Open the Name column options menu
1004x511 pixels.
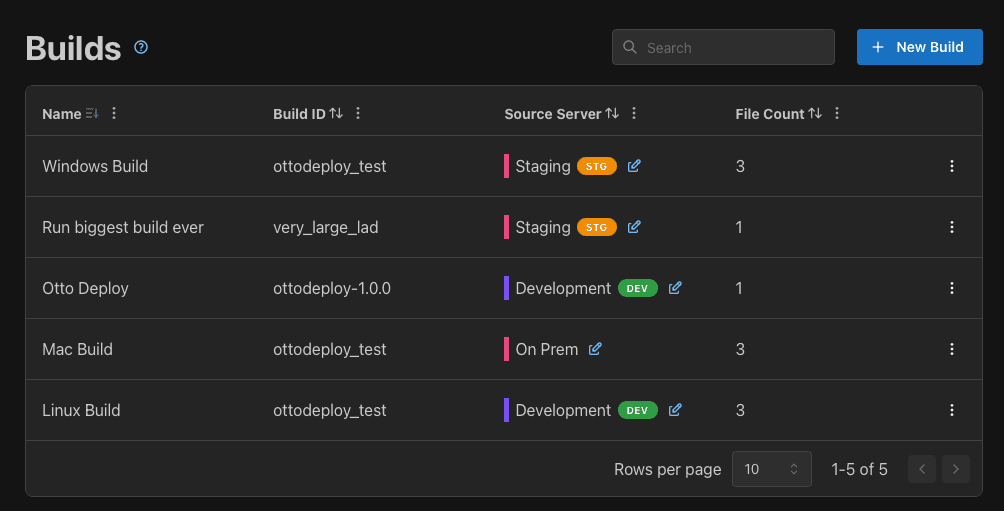tap(114, 114)
